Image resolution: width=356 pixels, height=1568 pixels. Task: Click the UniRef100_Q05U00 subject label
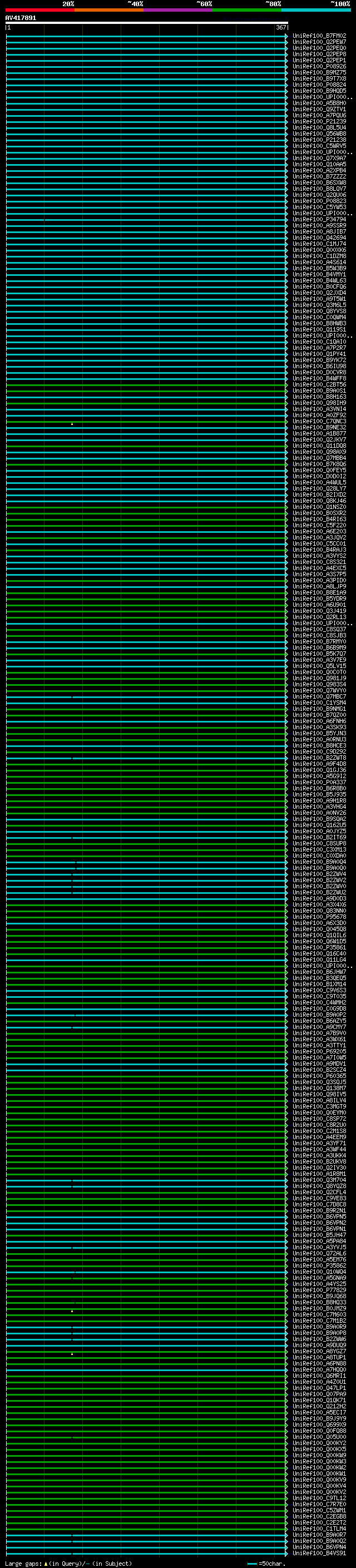click(x=319, y=1437)
